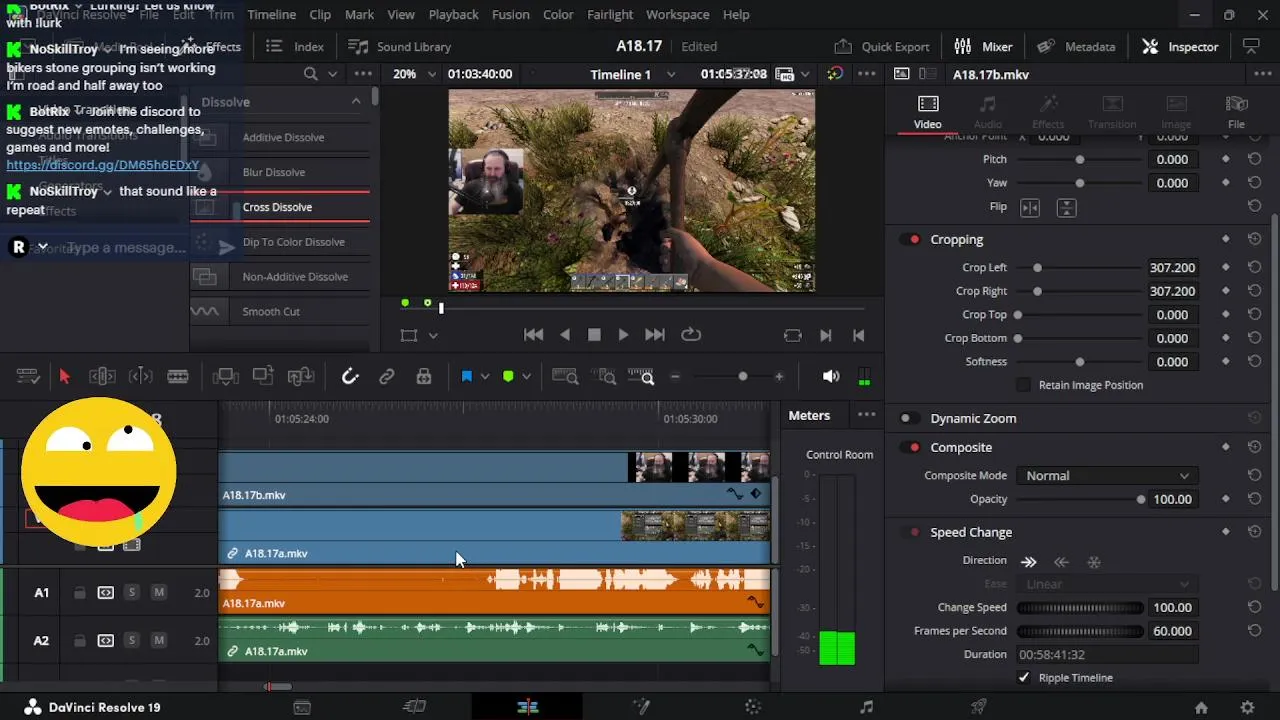
Task: Select the freeze frame speed direction
Action: 1094,562
